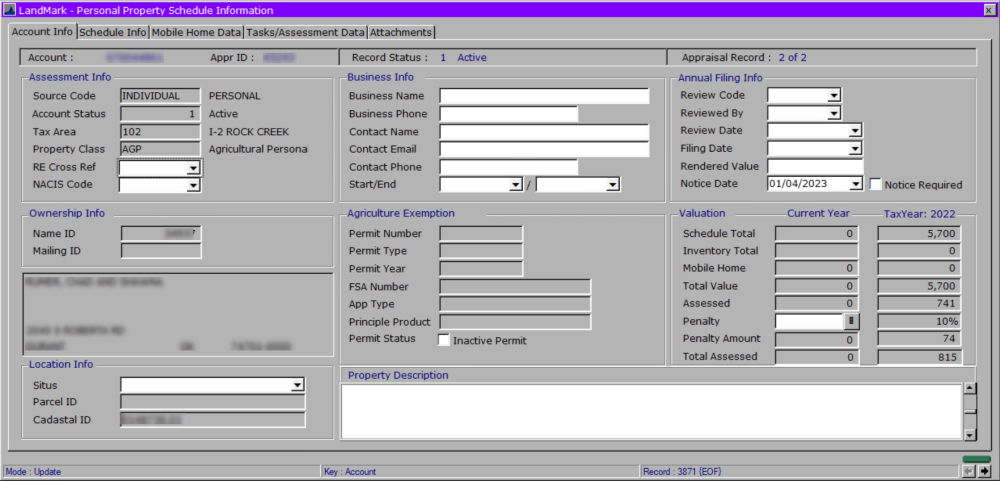1000x481 pixels.
Task: Toggle the Inactive Permit checkbox
Action: tap(444, 340)
